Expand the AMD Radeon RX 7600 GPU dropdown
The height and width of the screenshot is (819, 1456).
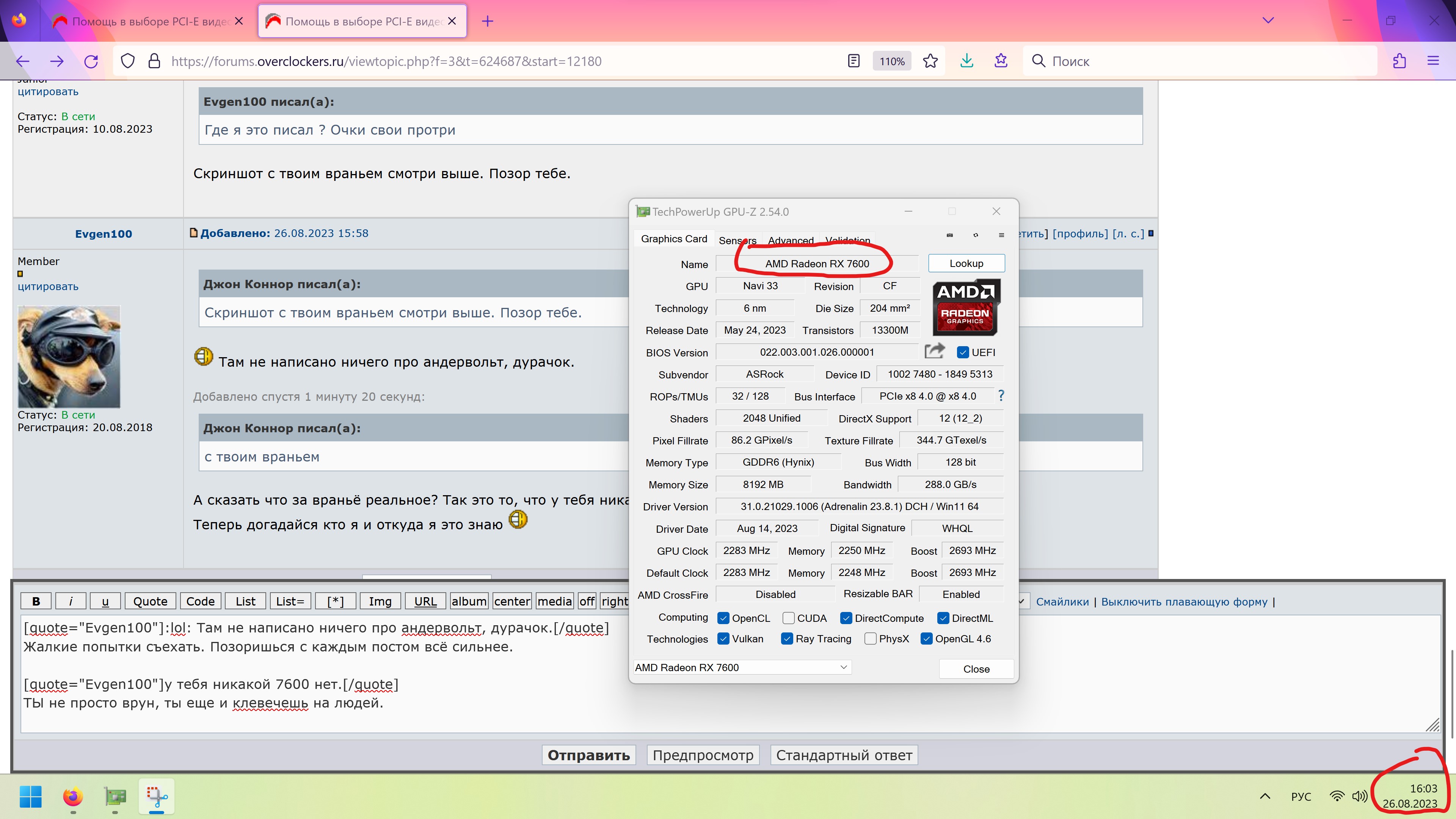843,667
